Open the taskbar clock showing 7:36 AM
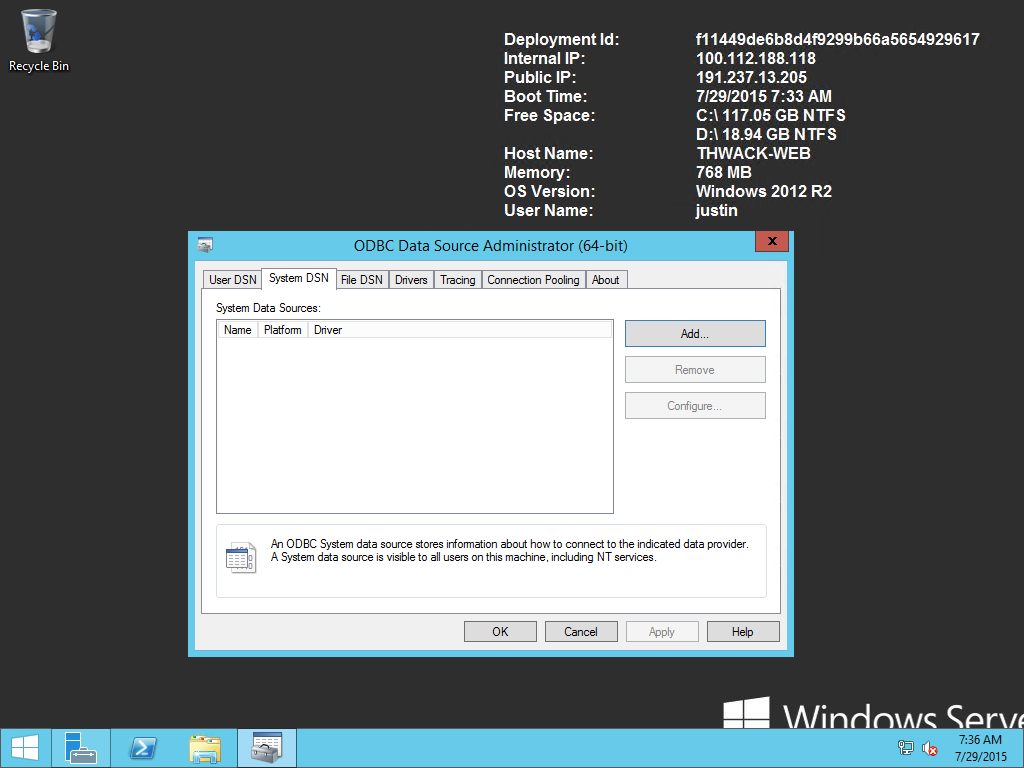 (980, 748)
